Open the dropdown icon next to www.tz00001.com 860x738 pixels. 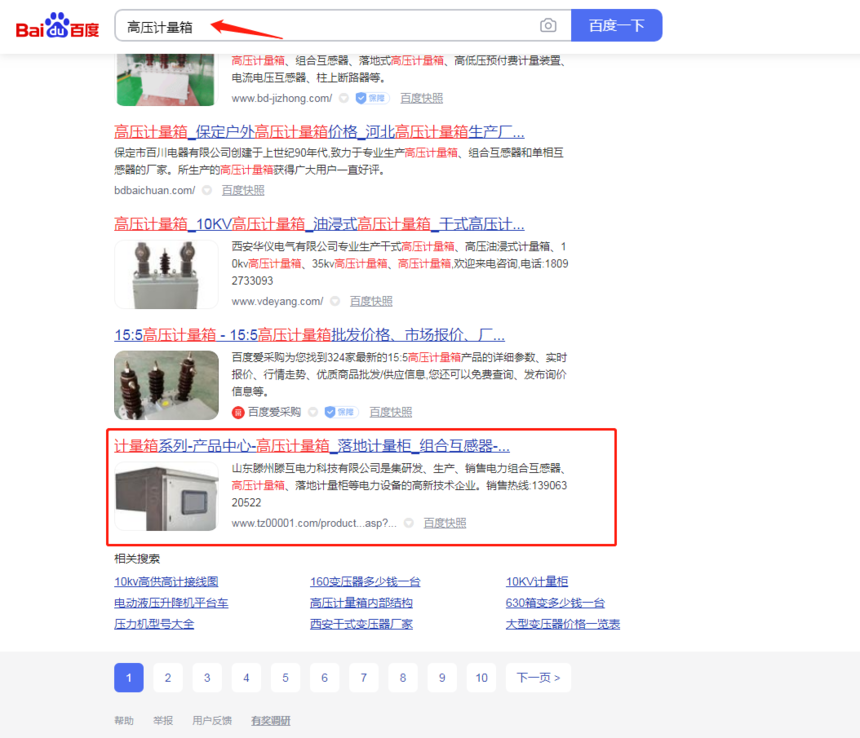pos(409,523)
